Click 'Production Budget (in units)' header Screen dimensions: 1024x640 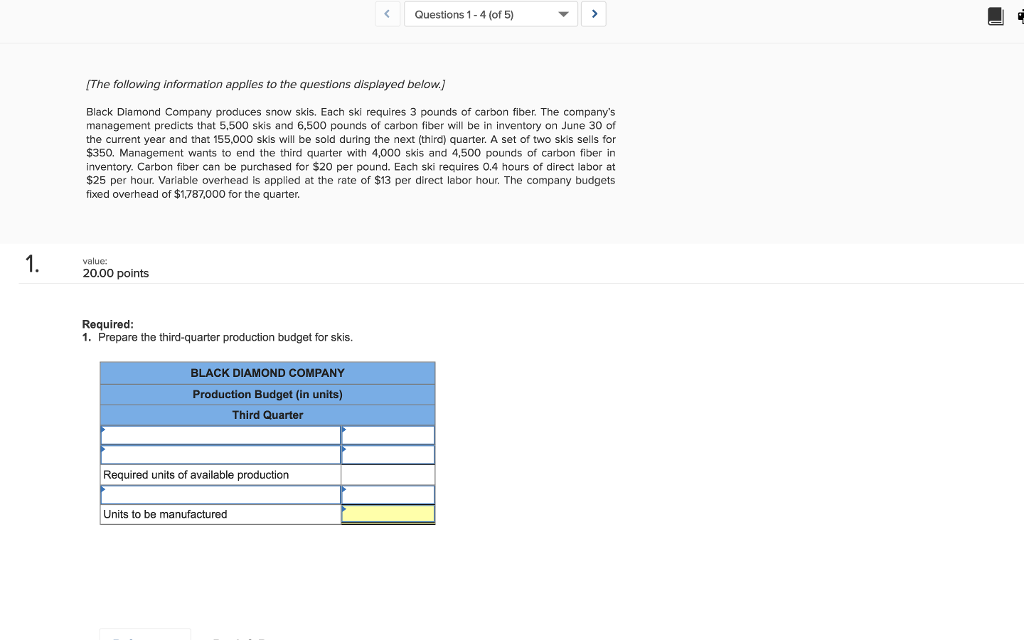click(267, 394)
